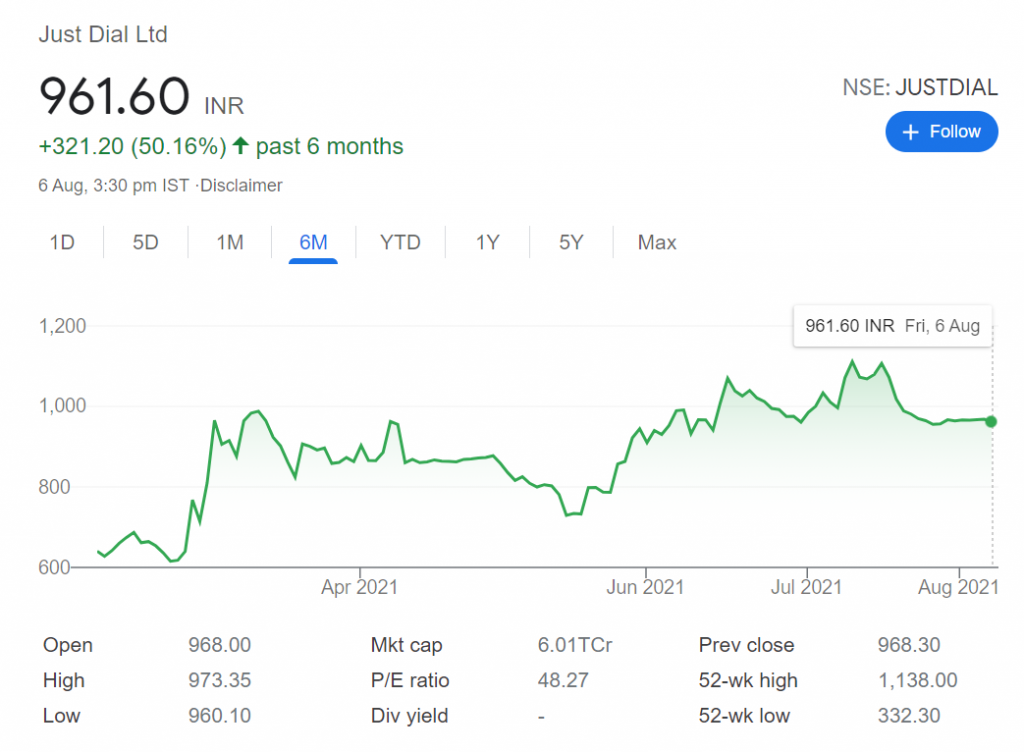The image size is (1024, 752).
Task: Click the 961.60 price heading
Action: tap(114, 96)
